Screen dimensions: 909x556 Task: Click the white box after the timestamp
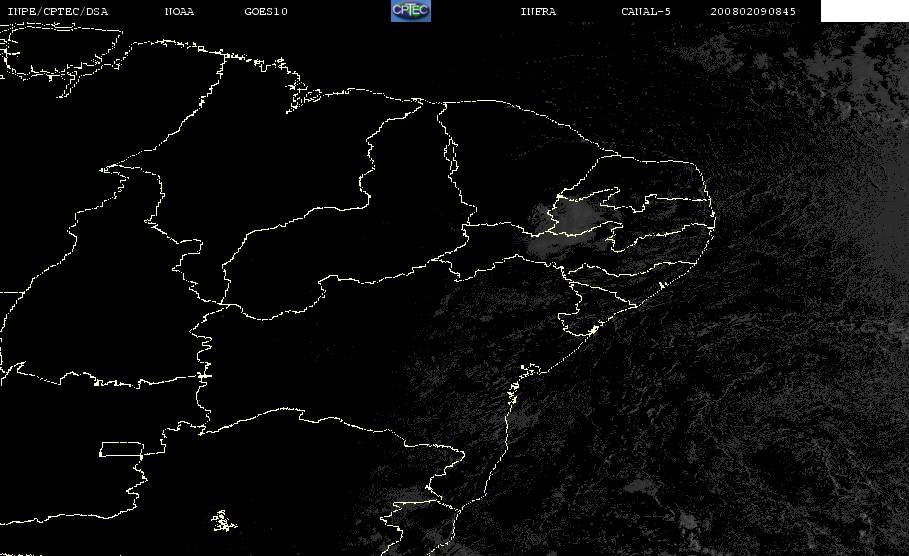click(x=864, y=10)
